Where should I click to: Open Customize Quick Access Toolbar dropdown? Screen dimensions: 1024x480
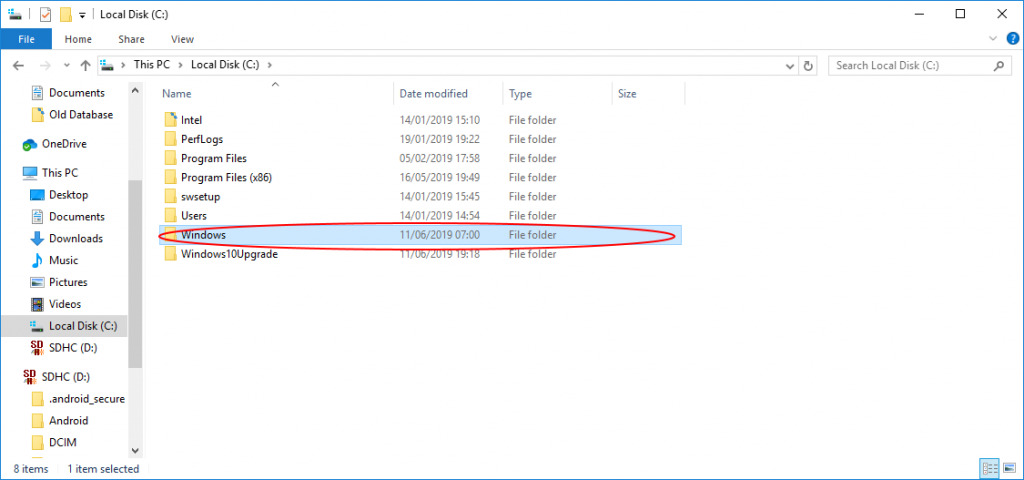pyautogui.click(x=82, y=14)
